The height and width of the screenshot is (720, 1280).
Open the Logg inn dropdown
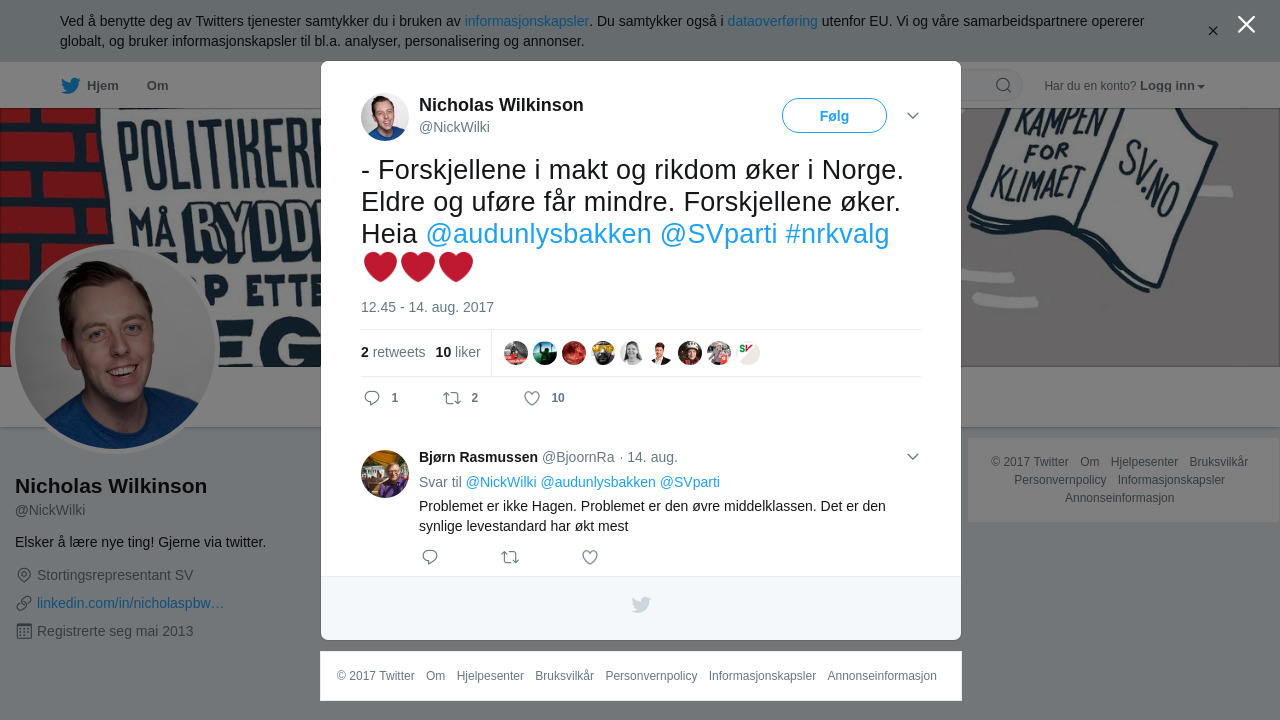[1172, 86]
